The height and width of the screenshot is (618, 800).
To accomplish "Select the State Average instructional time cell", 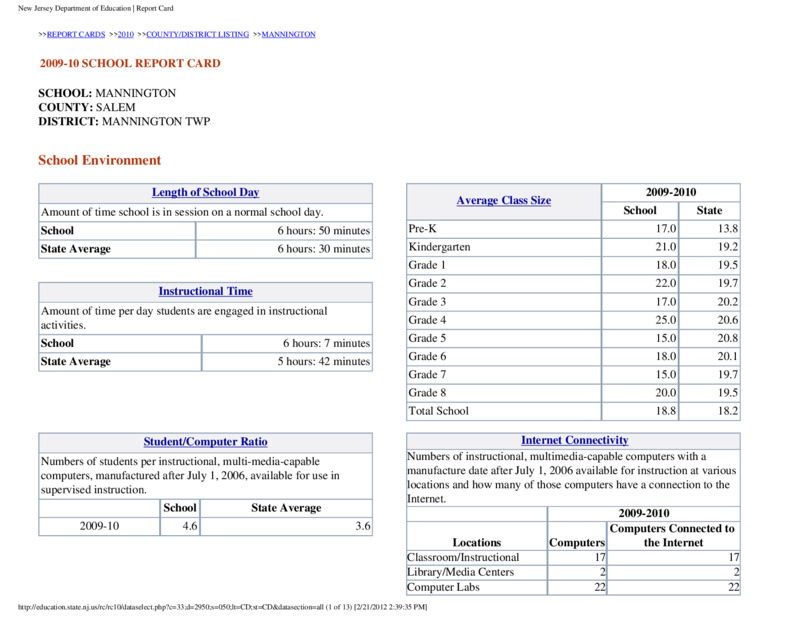I will click(287, 361).
